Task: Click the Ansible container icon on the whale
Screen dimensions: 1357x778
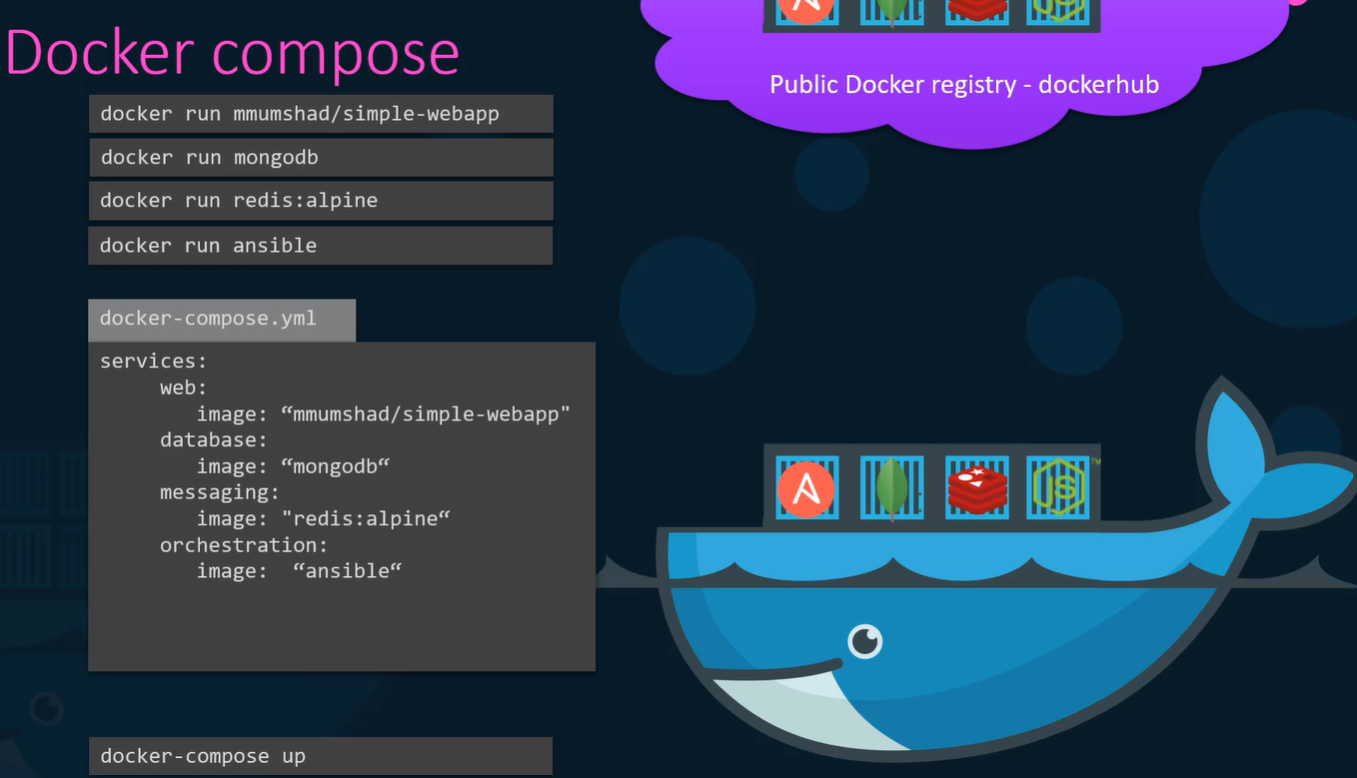Action: tap(806, 488)
